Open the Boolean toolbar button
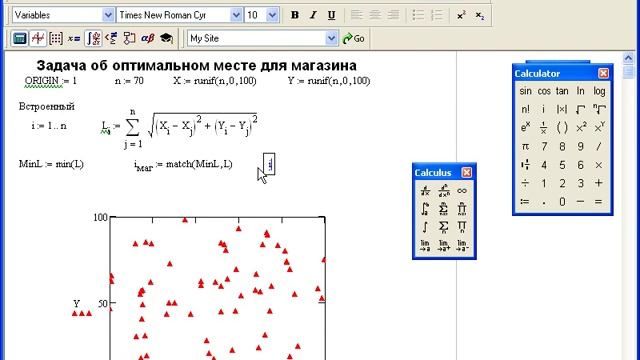Image resolution: width=640 pixels, height=360 pixels. (x=111, y=38)
